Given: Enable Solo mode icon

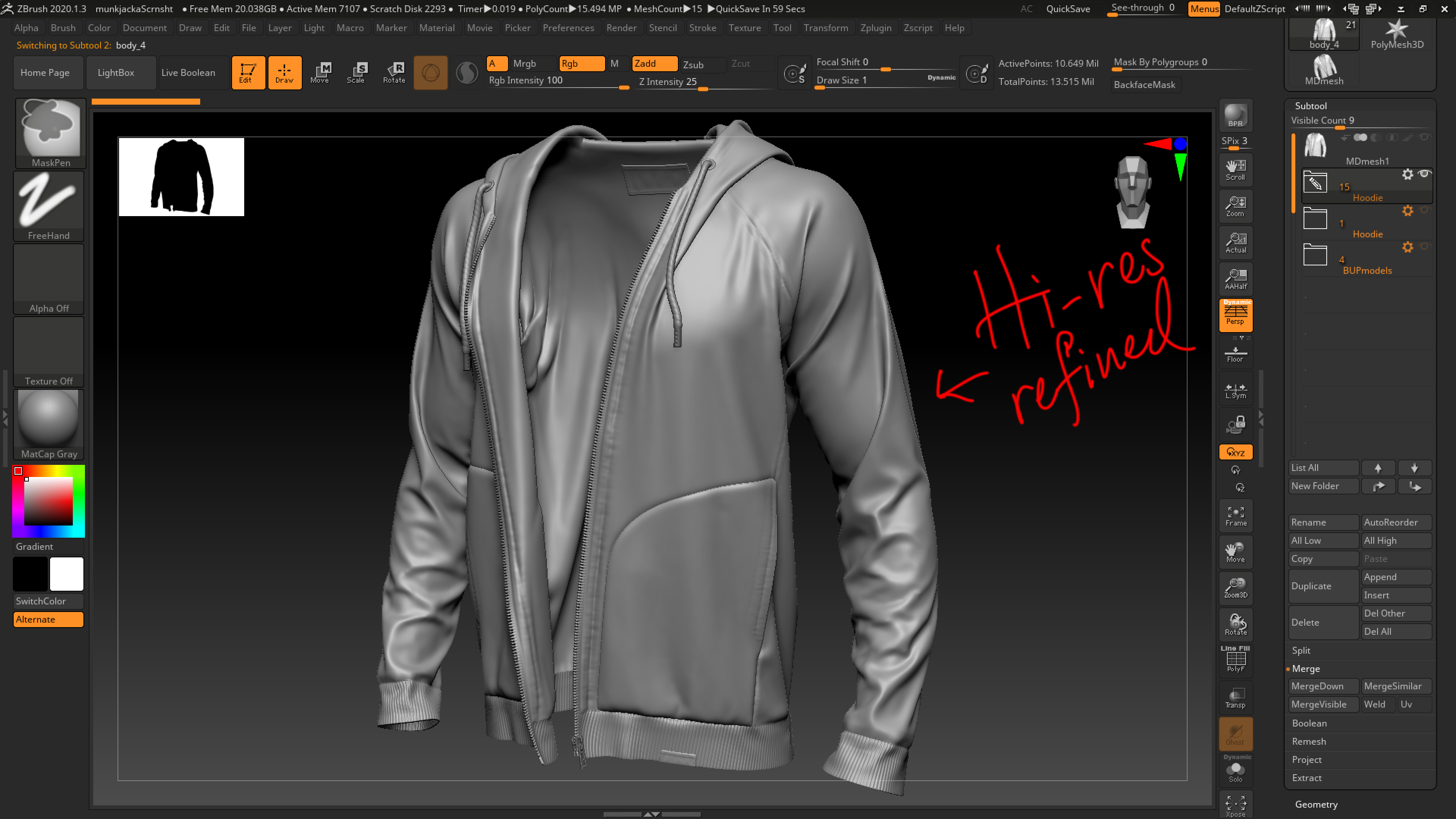Looking at the screenshot, I should tap(1236, 770).
